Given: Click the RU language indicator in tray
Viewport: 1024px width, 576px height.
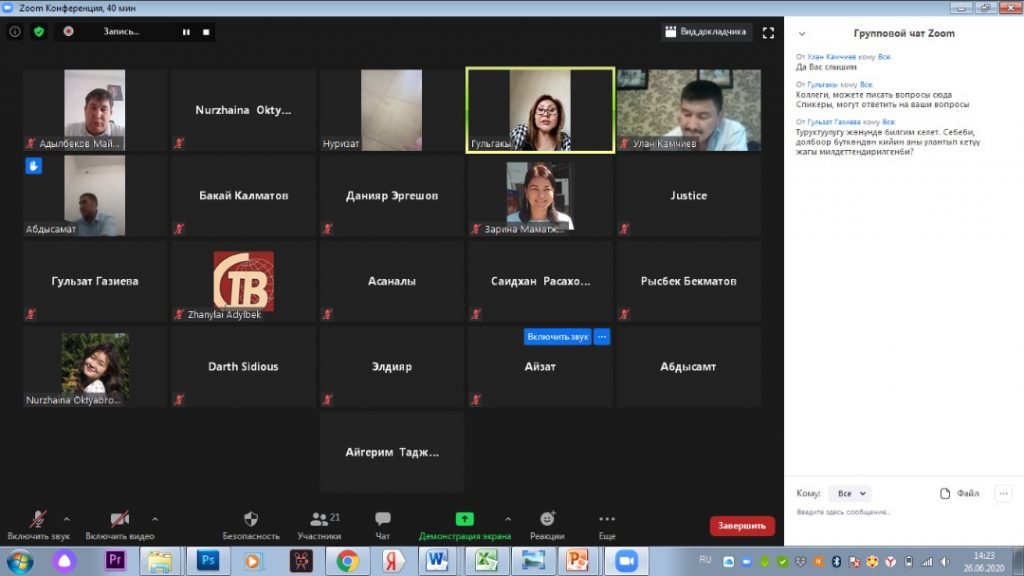Looking at the screenshot, I should pyautogui.click(x=705, y=560).
